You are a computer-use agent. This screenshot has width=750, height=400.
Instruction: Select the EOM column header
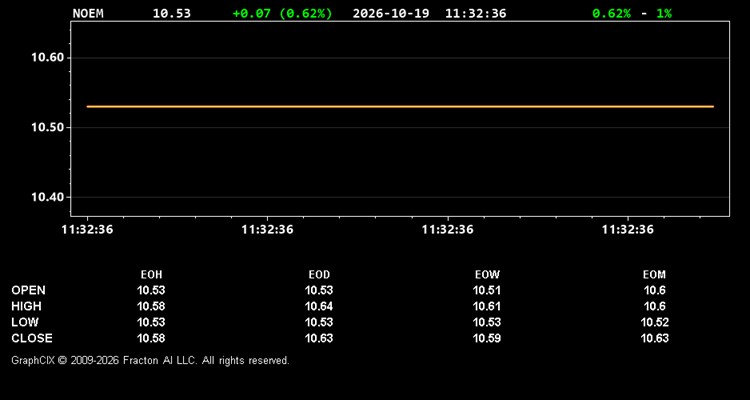tap(654, 275)
